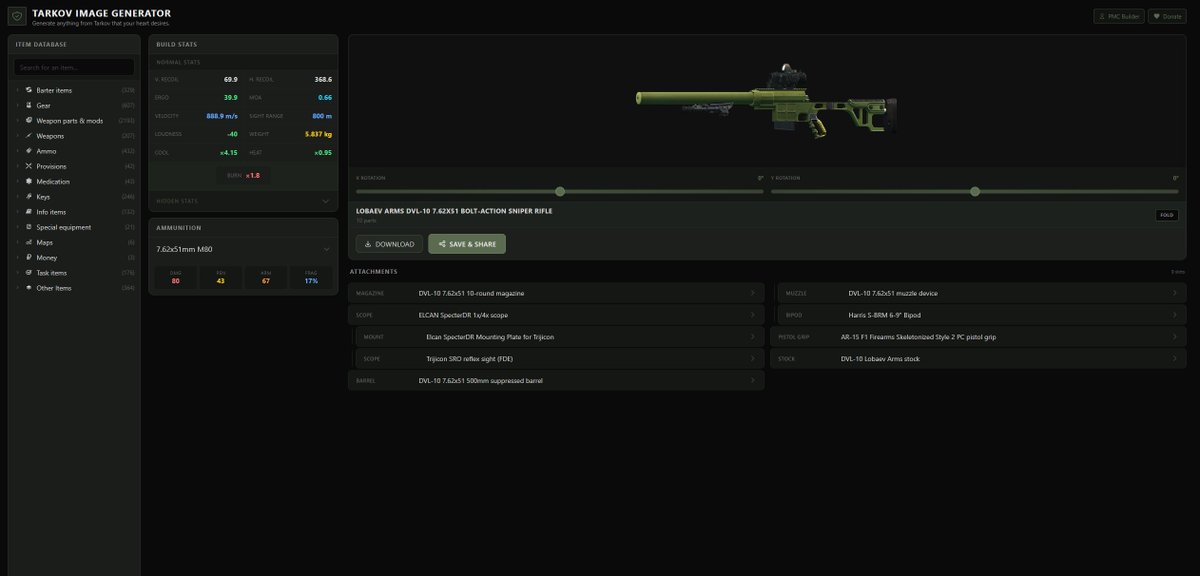1200x576 pixels.
Task: Click the rifle title LOBAEV ARMS DVL-10
Action: [x=454, y=211]
